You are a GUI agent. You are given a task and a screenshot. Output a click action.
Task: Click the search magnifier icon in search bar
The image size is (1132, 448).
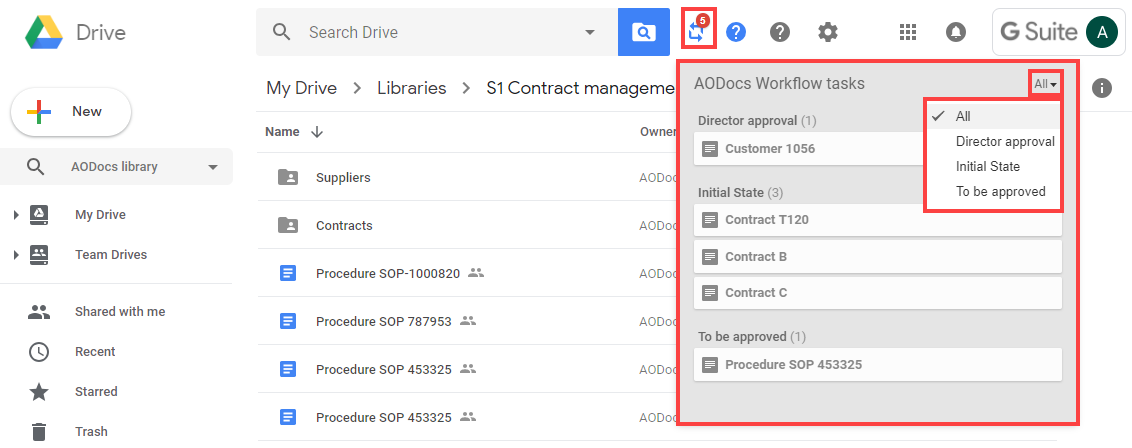pos(282,32)
